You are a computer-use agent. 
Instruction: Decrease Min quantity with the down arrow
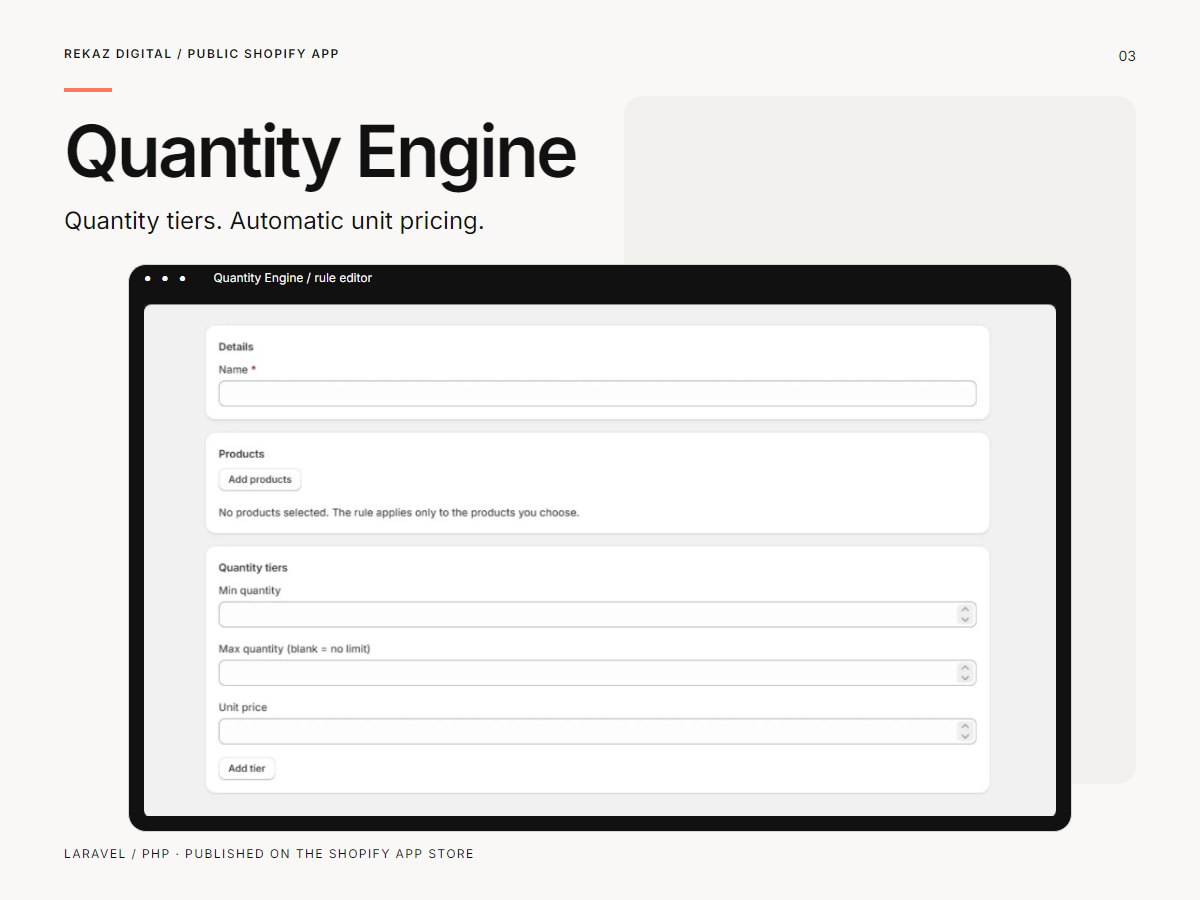tap(965, 620)
